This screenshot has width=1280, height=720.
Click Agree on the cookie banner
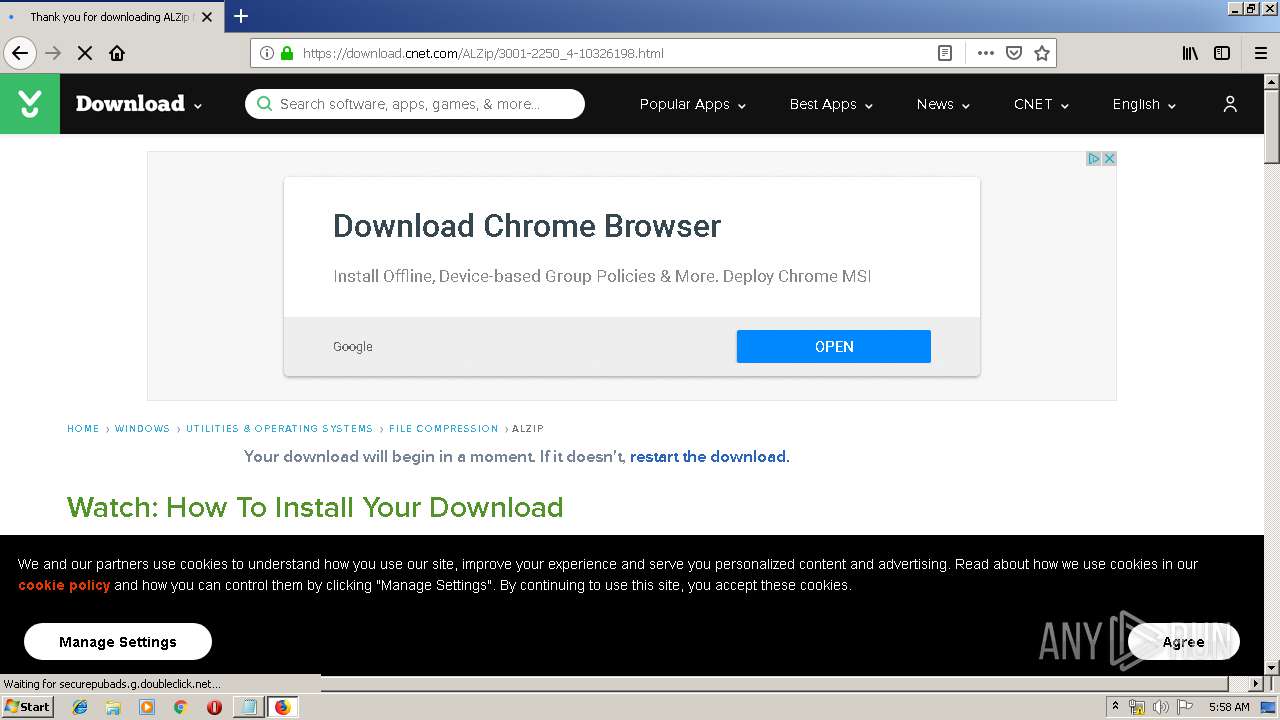pyautogui.click(x=1184, y=642)
